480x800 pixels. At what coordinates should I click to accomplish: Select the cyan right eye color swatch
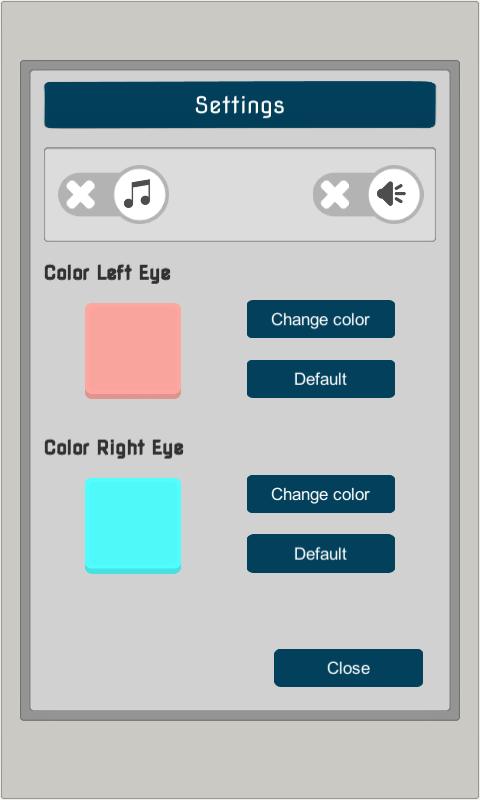133,526
